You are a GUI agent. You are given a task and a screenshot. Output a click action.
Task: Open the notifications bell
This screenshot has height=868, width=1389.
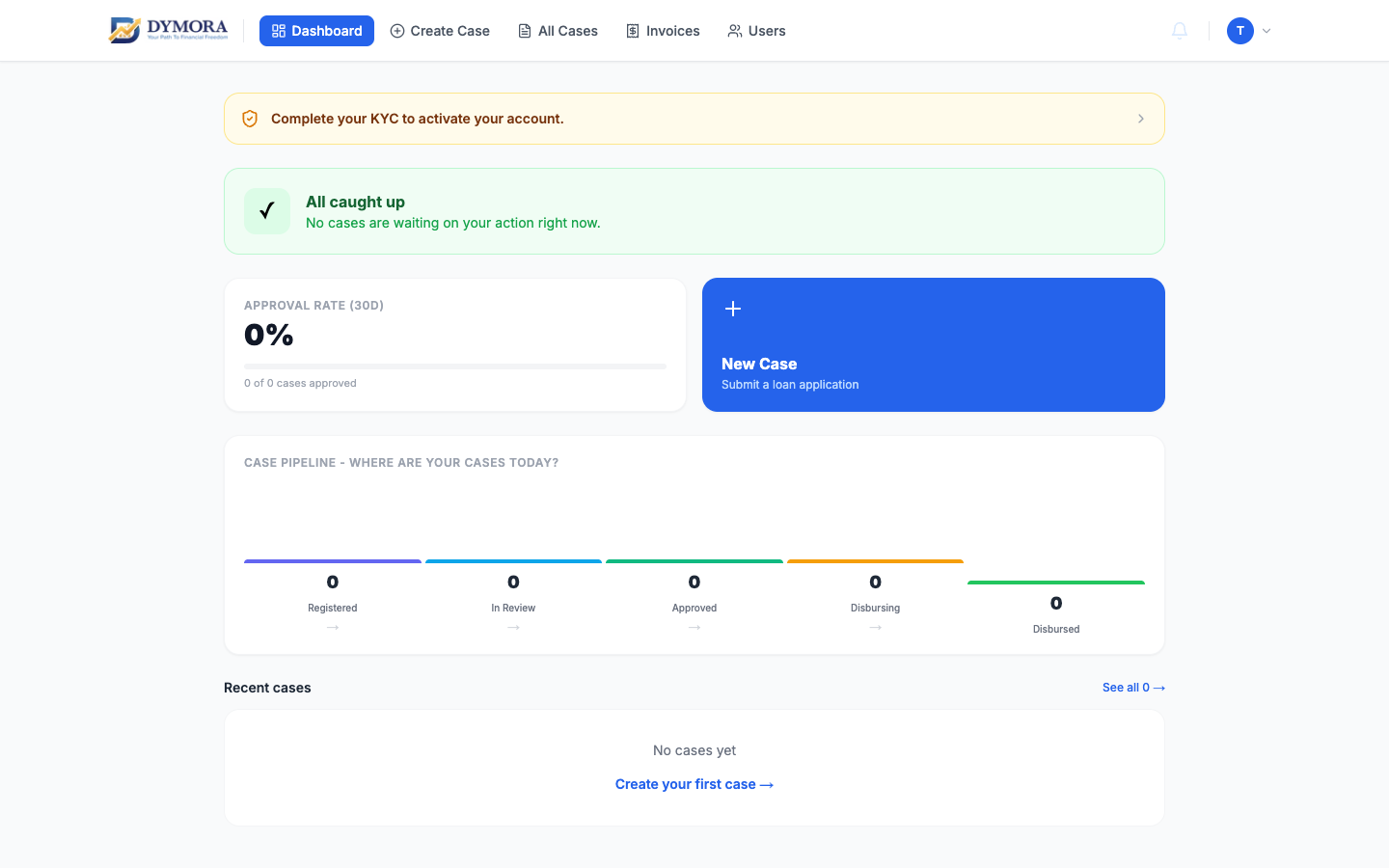click(1180, 31)
